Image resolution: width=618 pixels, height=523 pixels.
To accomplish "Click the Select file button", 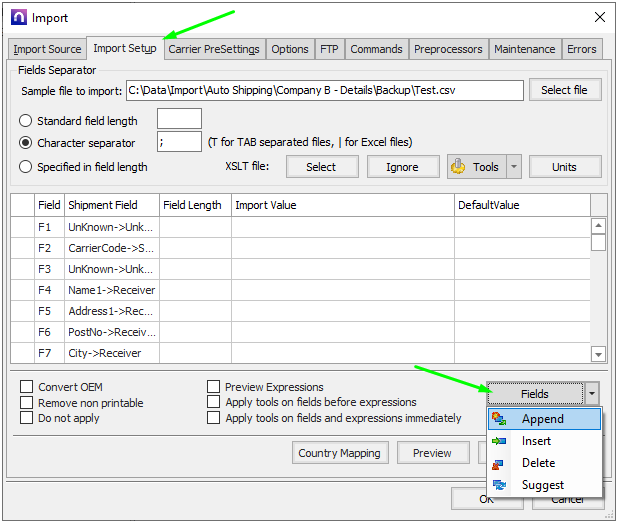I will point(564,90).
